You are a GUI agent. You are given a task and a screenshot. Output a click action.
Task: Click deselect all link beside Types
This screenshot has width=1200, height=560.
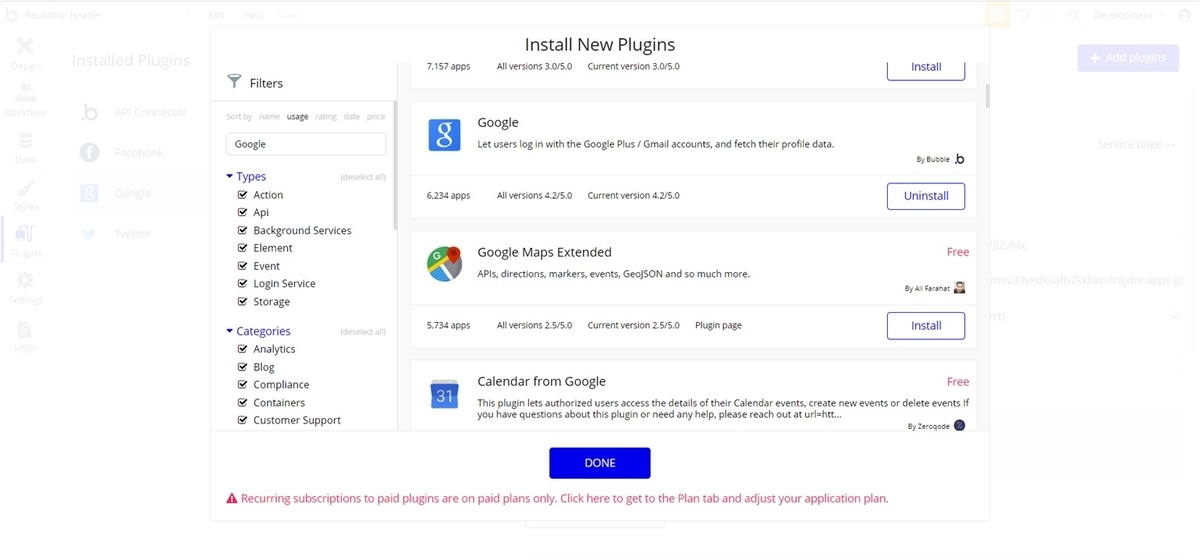coord(363,177)
